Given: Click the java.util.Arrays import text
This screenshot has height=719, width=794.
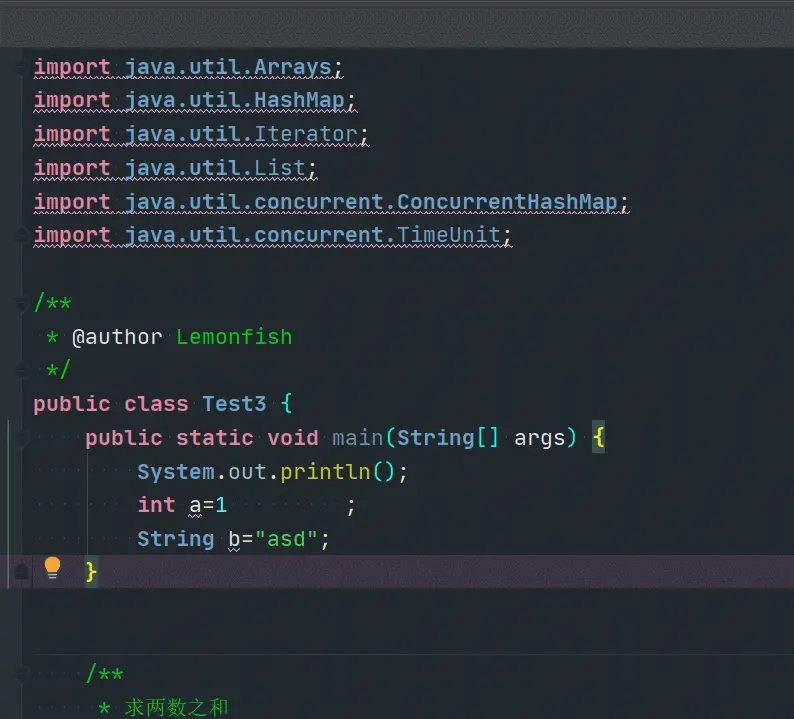Looking at the screenshot, I should coord(227,67).
